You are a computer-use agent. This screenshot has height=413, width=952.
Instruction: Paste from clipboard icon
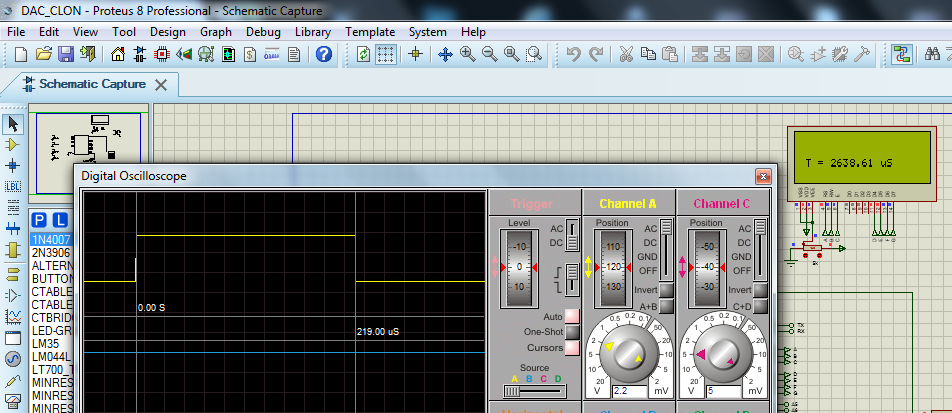pos(669,55)
